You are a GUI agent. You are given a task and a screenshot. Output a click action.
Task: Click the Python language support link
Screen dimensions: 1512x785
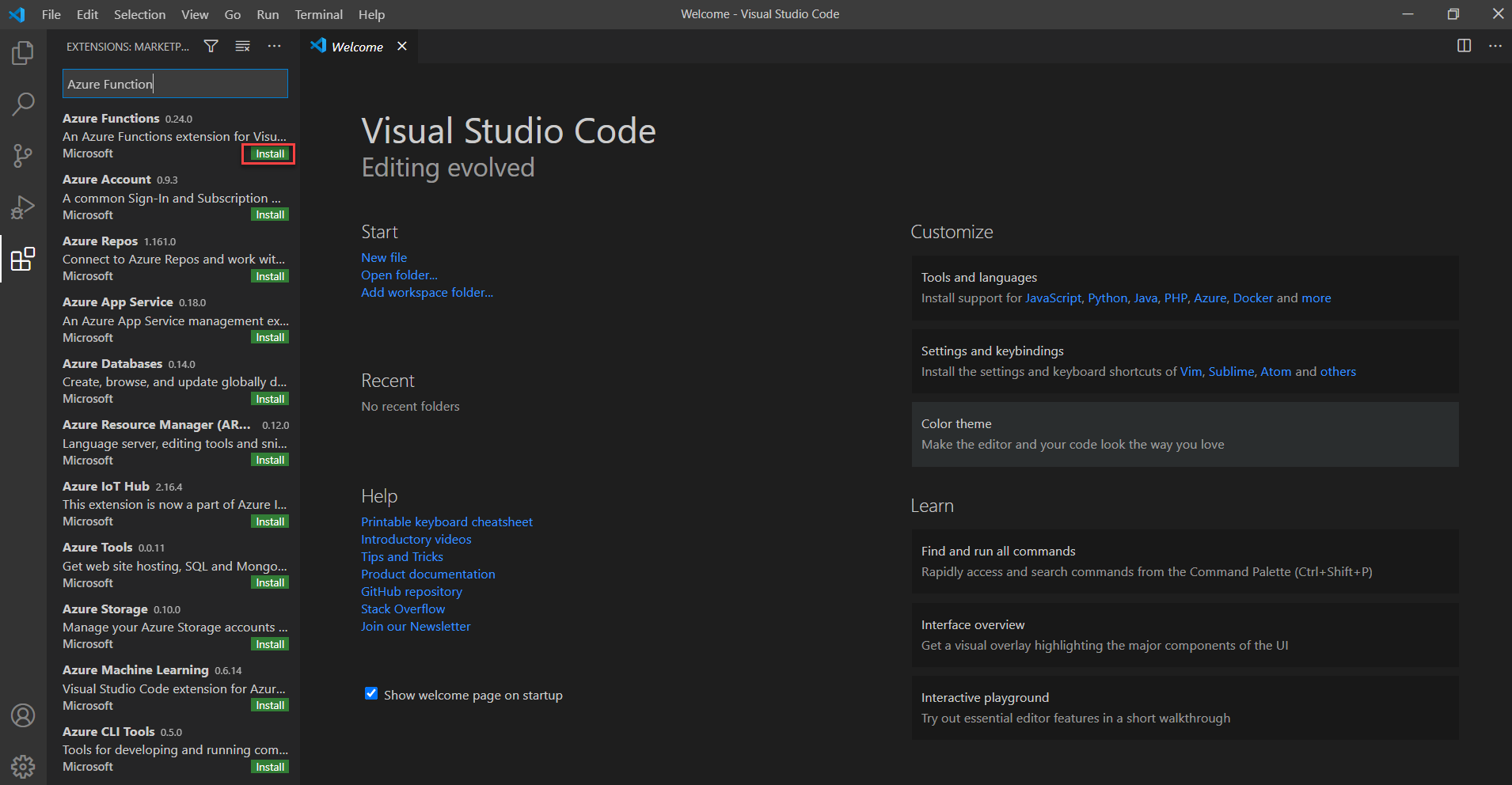tap(1107, 298)
